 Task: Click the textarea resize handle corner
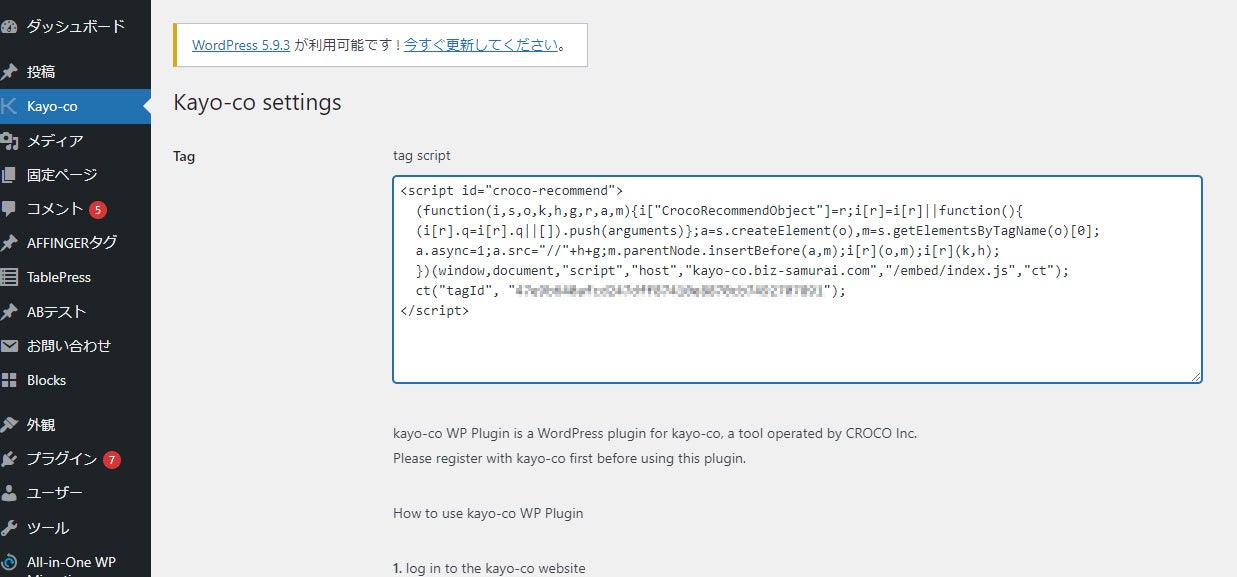point(1195,376)
